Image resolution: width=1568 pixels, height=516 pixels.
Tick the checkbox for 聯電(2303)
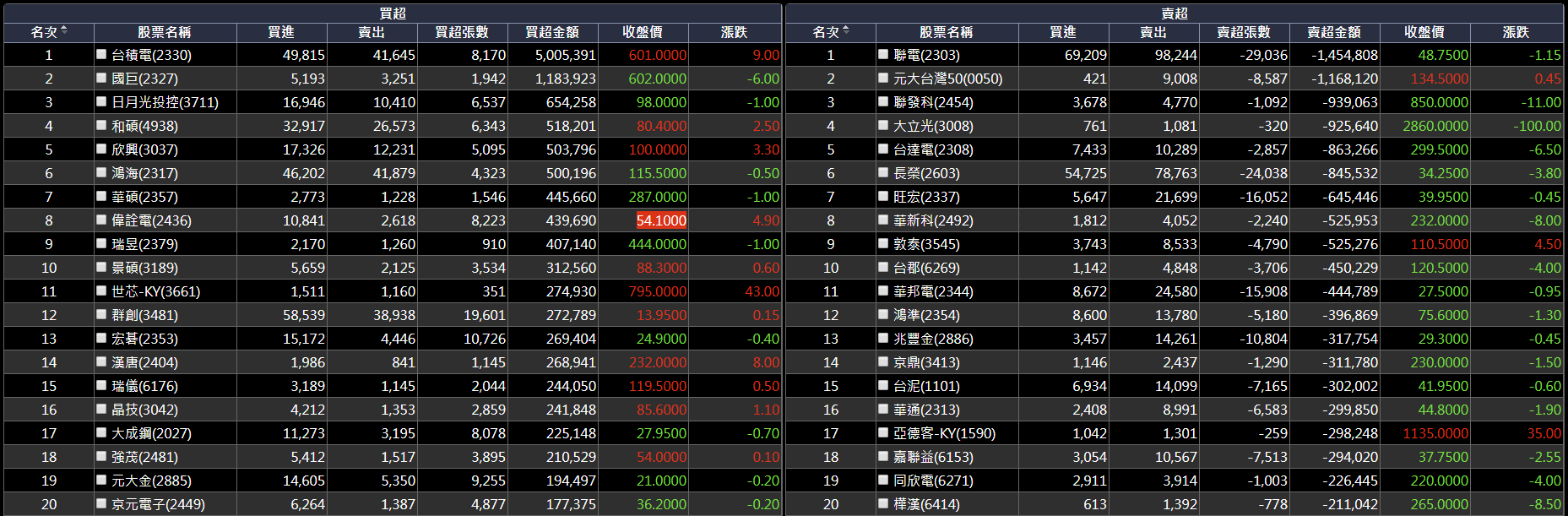pos(883,54)
